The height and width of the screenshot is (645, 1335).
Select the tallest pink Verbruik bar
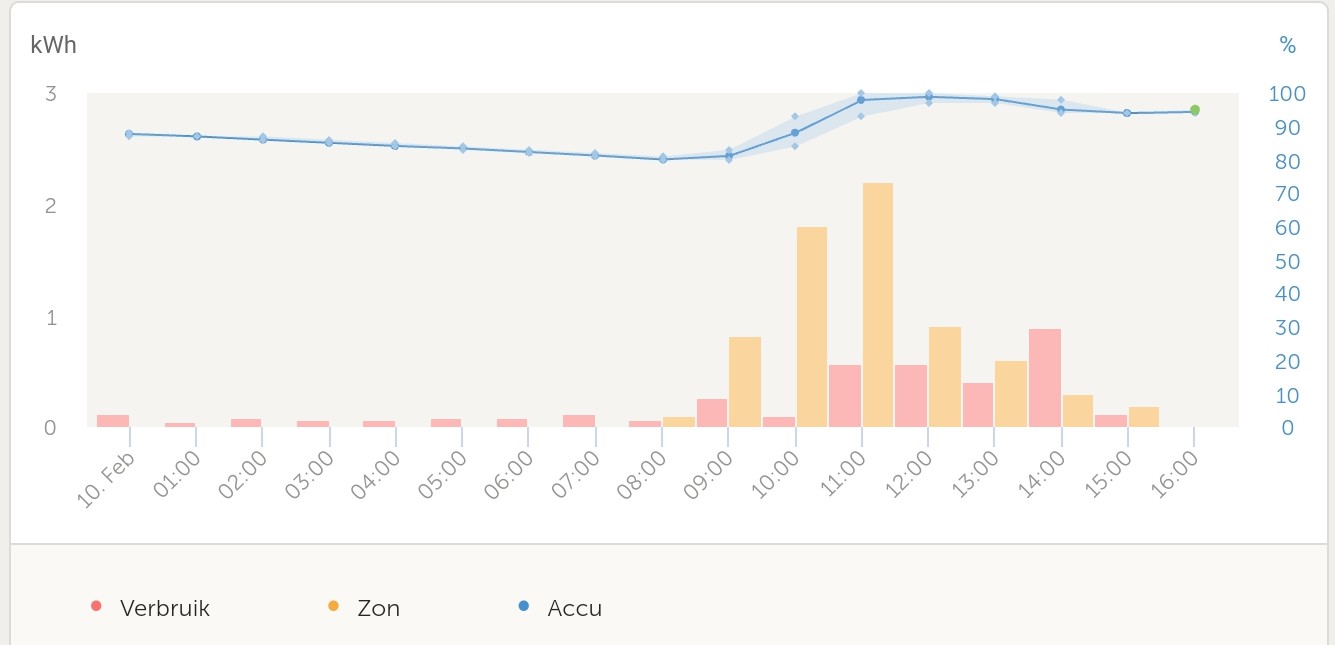click(x=1044, y=378)
